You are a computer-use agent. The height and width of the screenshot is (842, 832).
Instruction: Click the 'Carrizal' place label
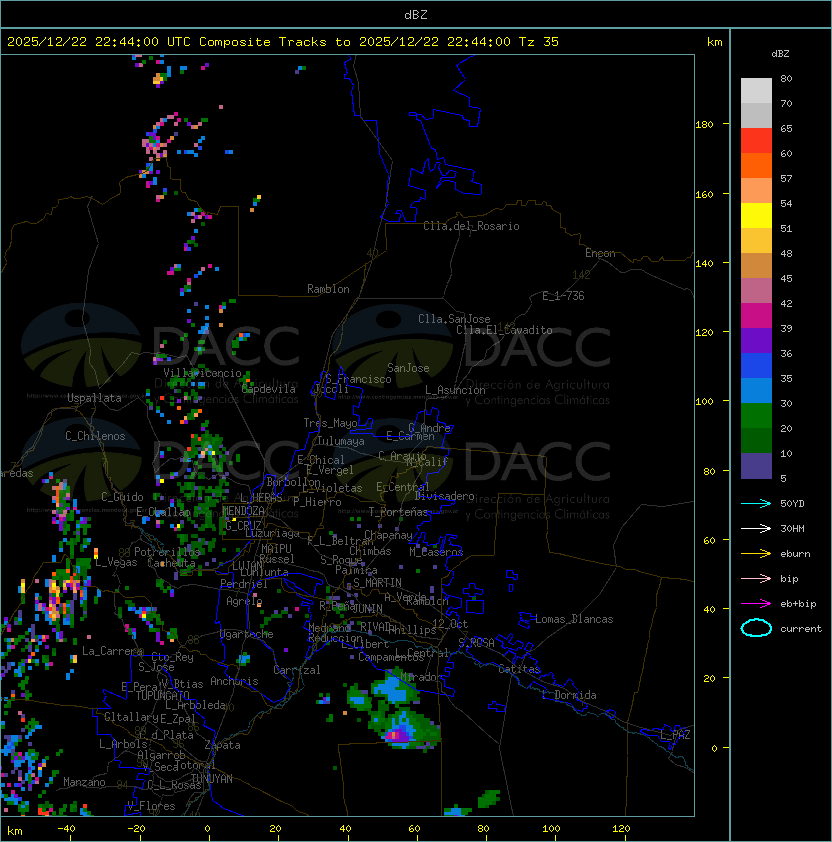(x=296, y=670)
